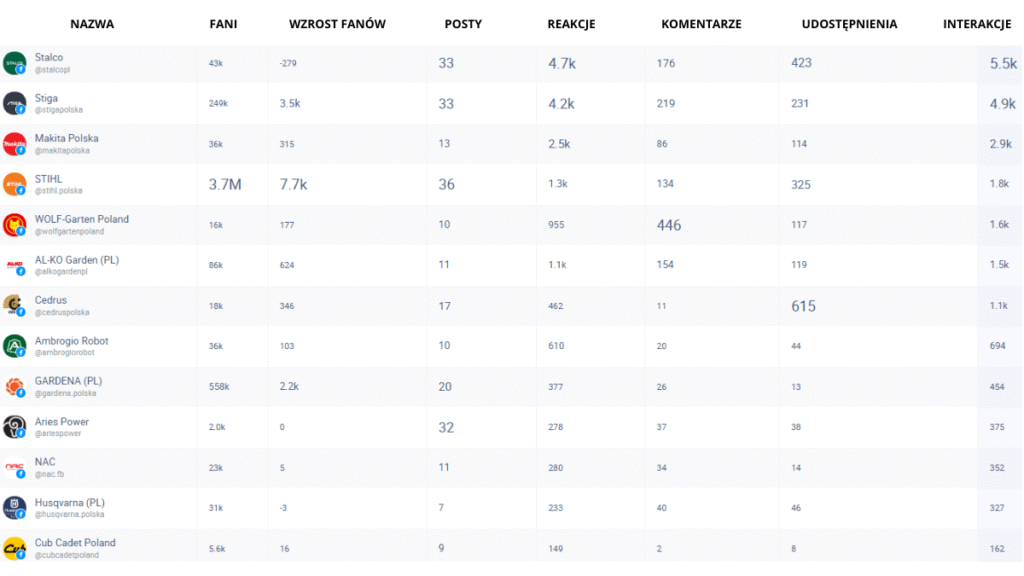This screenshot has height=576, width=1024.
Task: Open the Cedrus logo avatar
Action: point(14,306)
